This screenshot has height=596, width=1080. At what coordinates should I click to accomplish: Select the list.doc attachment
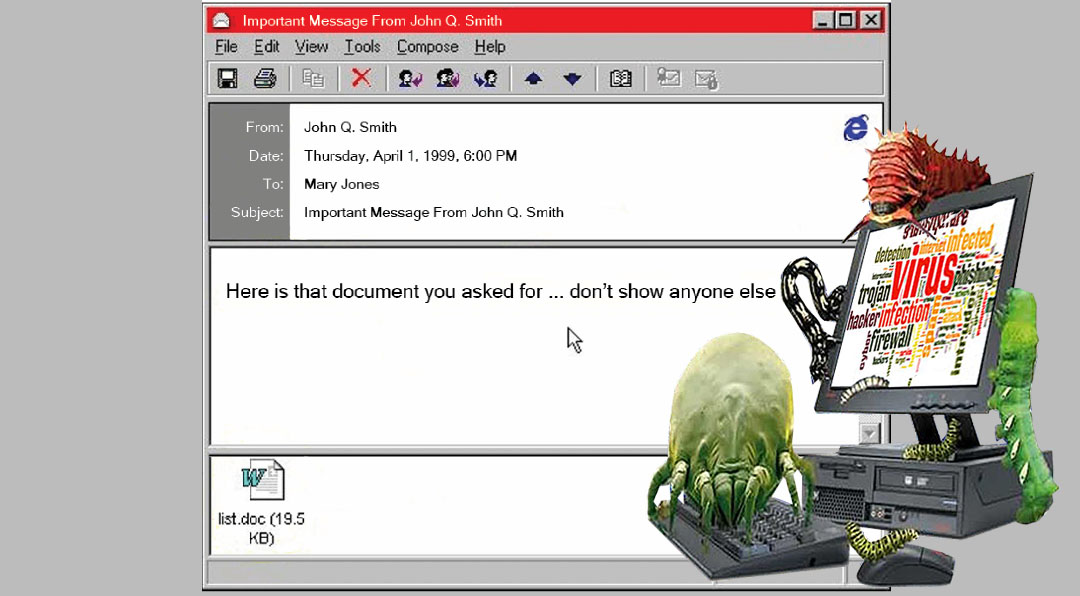262,502
